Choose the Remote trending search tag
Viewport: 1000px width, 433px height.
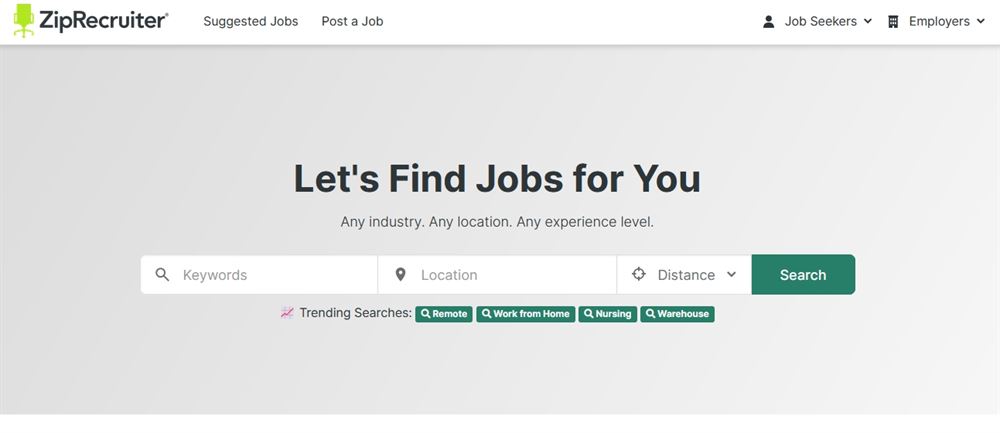tap(444, 314)
